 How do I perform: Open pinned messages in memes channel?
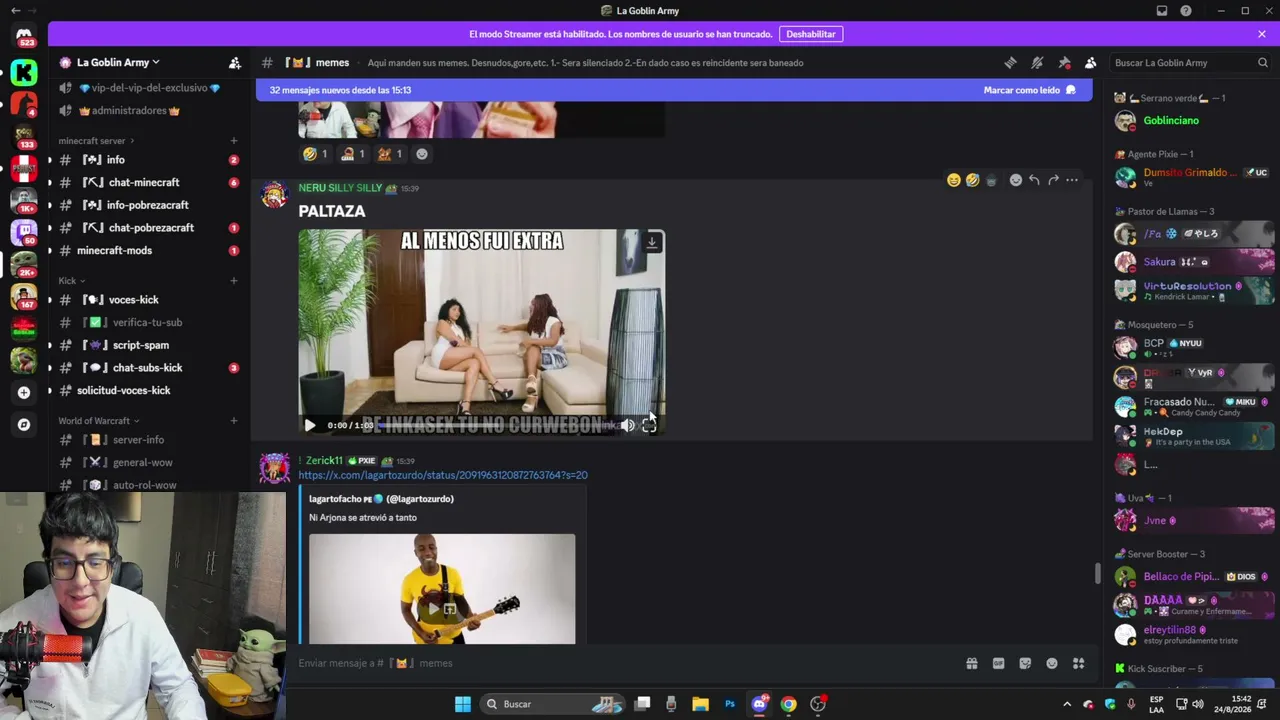[x=1064, y=63]
